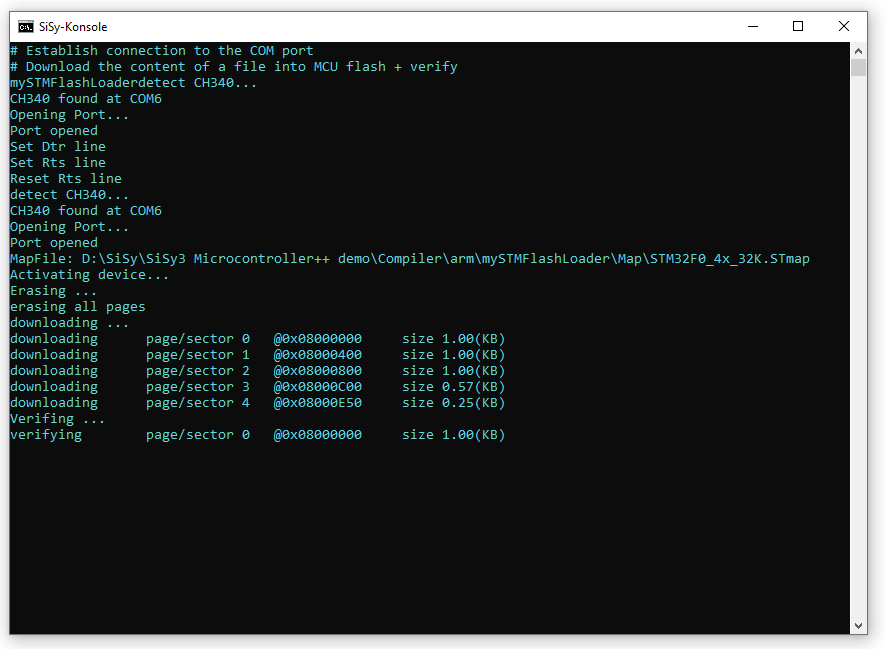Viewport: 887px width, 649px height.
Task: Click the "verifying page/sector 0" line
Action: pyautogui.click(x=129, y=435)
